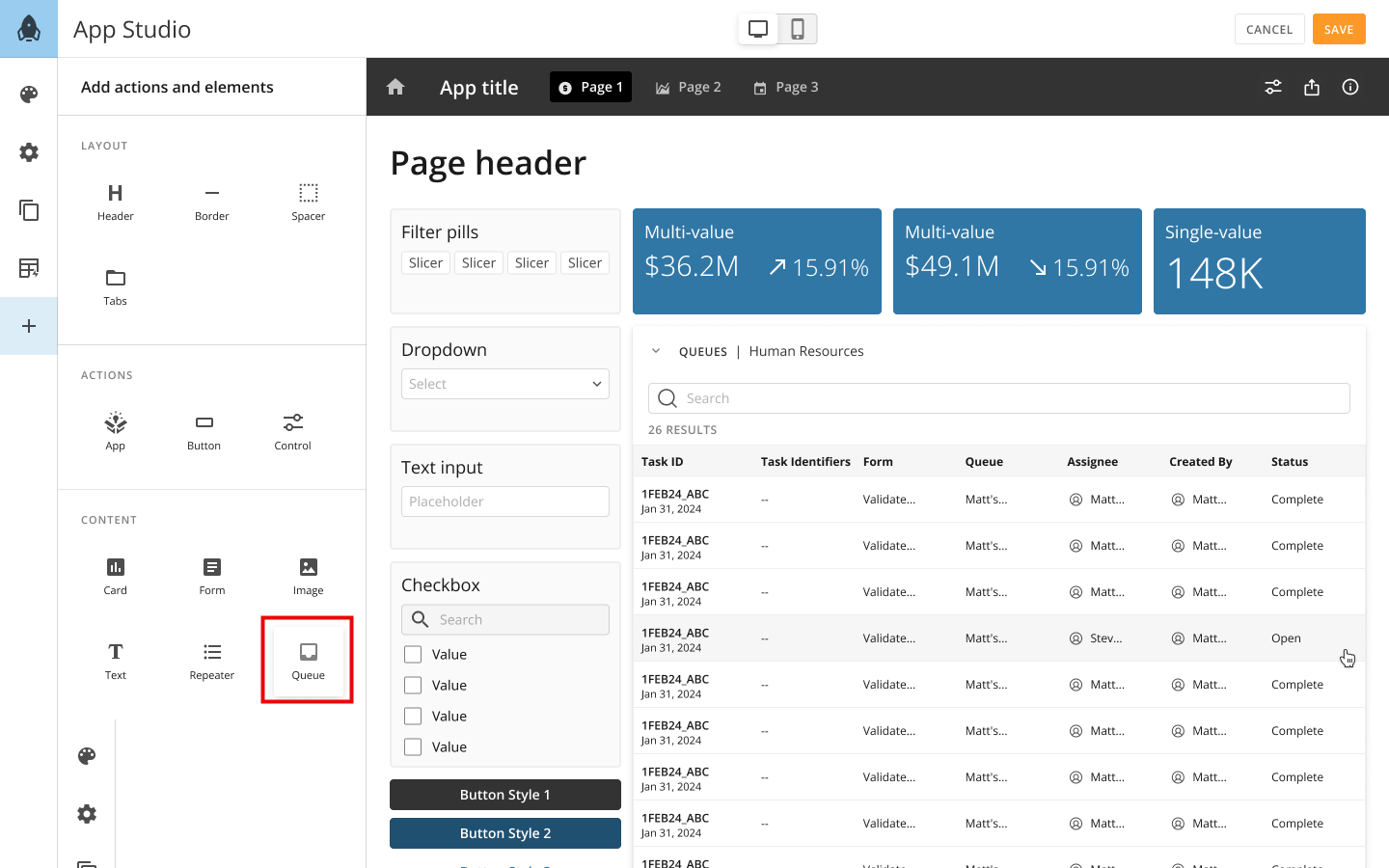
Task: Add a Repeater content element
Action: tap(212, 662)
